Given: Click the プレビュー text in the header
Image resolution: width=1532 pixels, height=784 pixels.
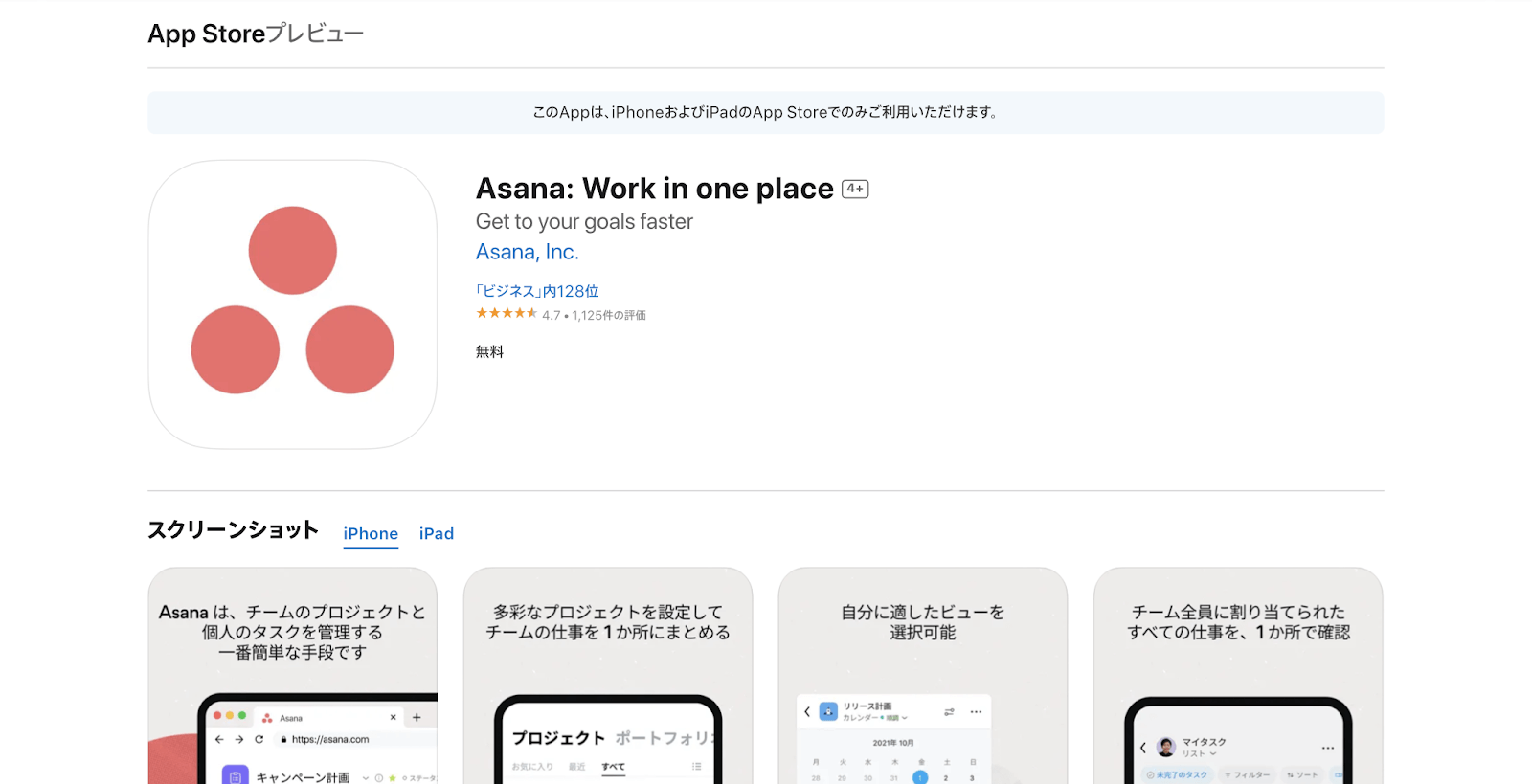Looking at the screenshot, I should (315, 34).
